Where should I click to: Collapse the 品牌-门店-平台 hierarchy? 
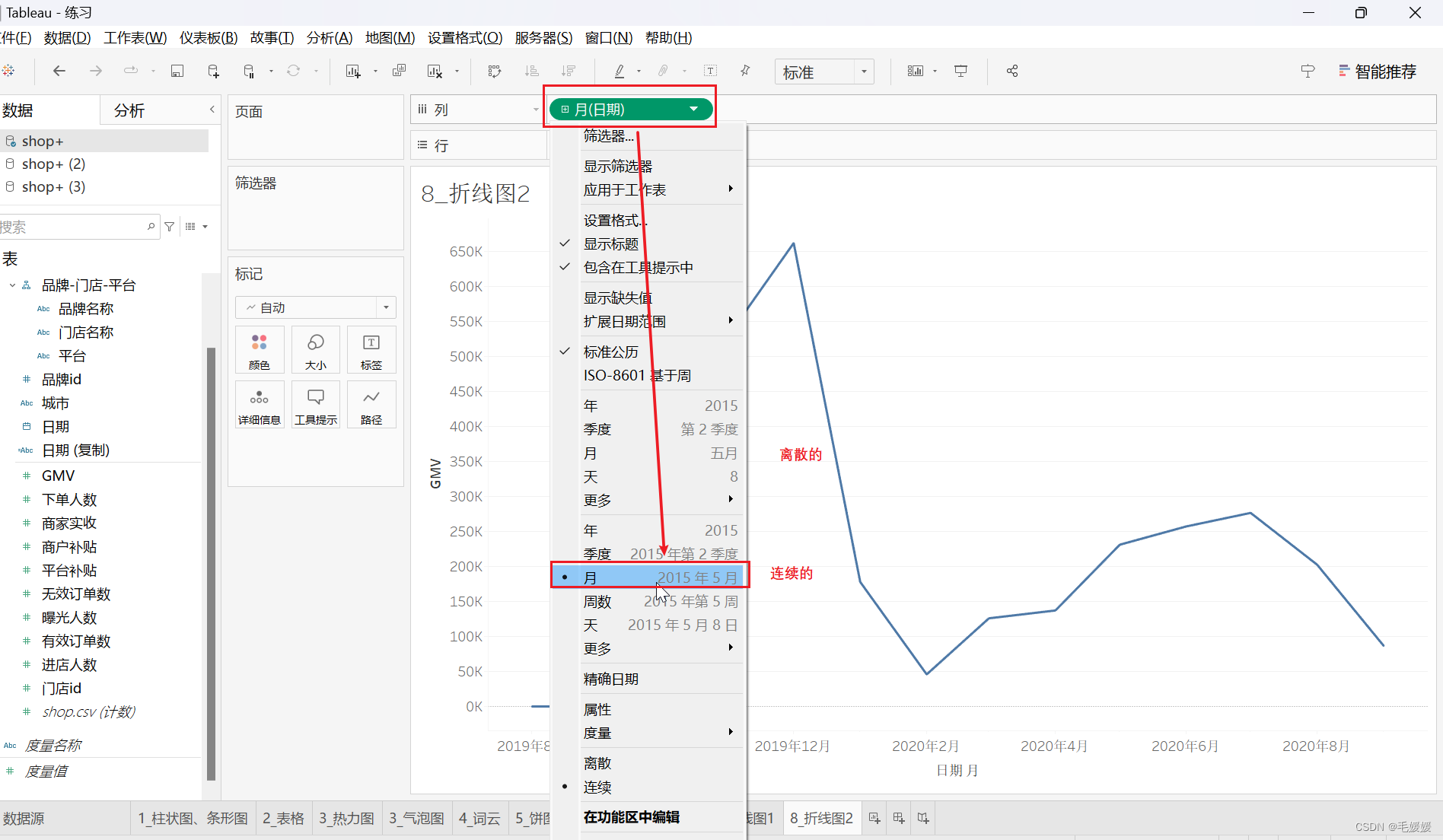pyautogui.click(x=12, y=285)
